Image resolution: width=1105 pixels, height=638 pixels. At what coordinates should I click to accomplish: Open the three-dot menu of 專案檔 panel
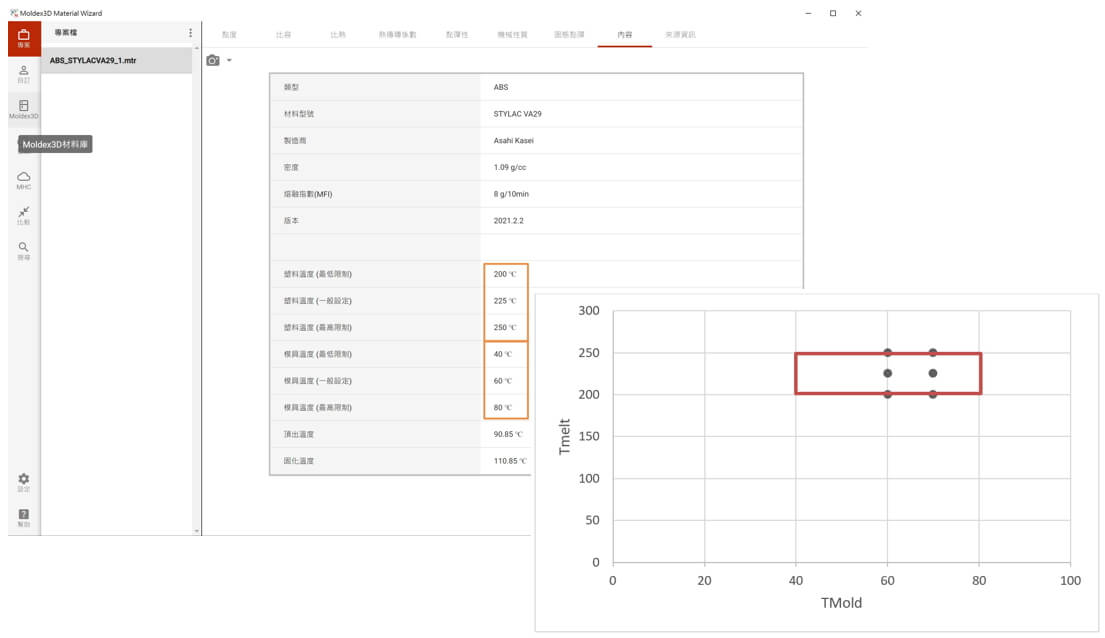coord(191,33)
